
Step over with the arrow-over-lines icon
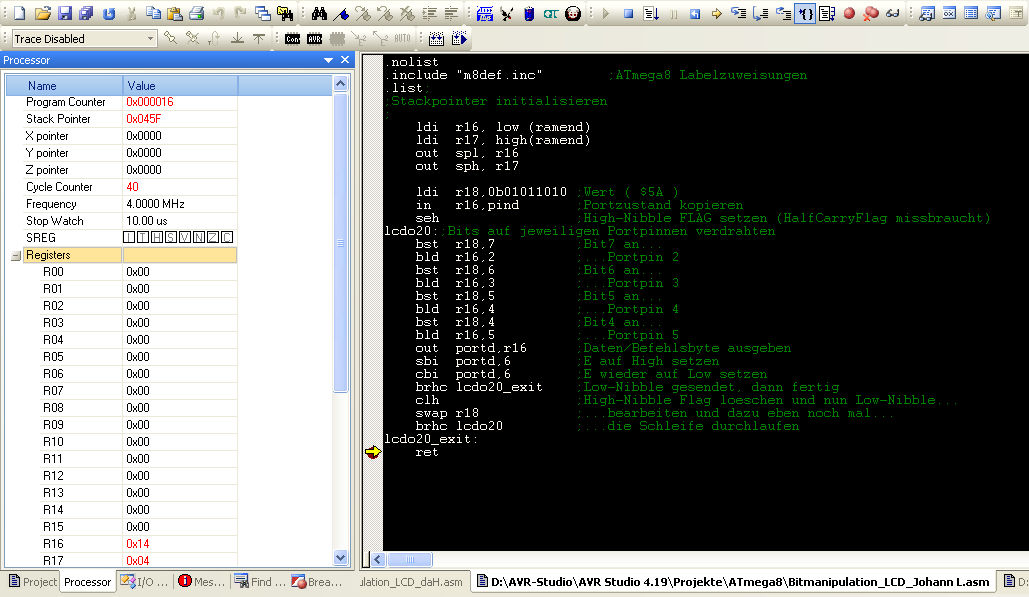click(760, 13)
